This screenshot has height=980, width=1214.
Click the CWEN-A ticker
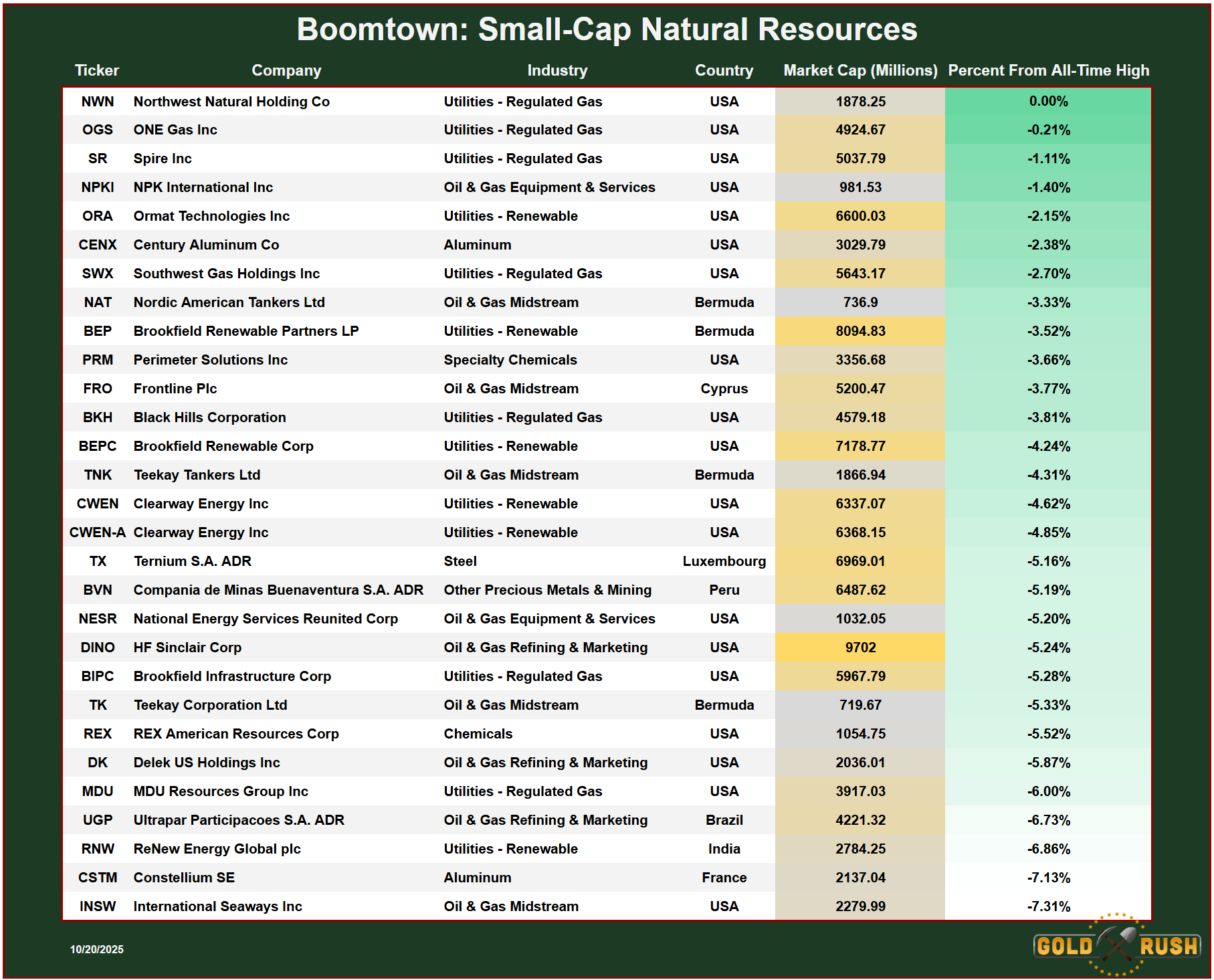98,532
